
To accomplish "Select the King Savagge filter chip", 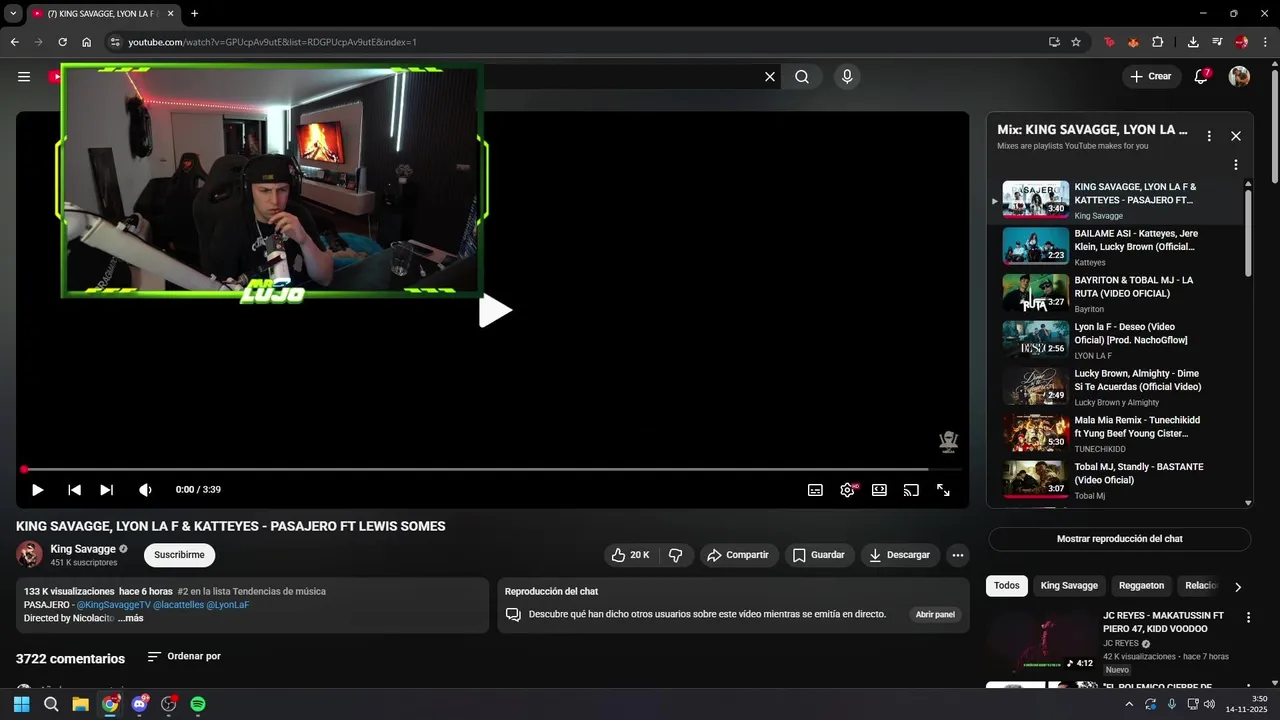I will point(1069,586).
